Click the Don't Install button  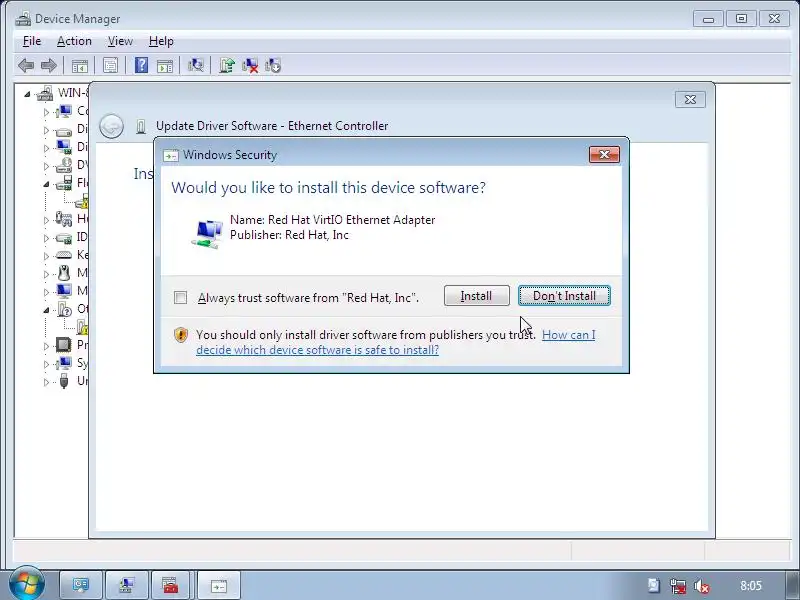[564, 296]
